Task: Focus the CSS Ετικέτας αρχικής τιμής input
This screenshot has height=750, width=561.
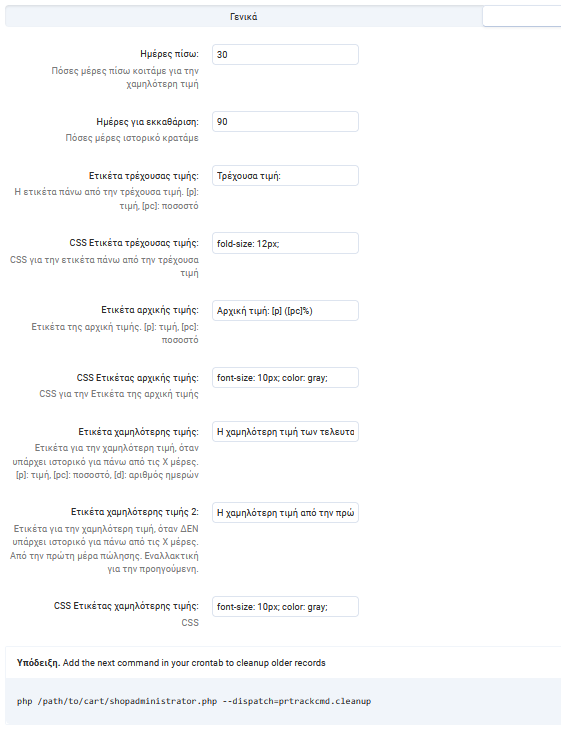Action: (x=285, y=377)
